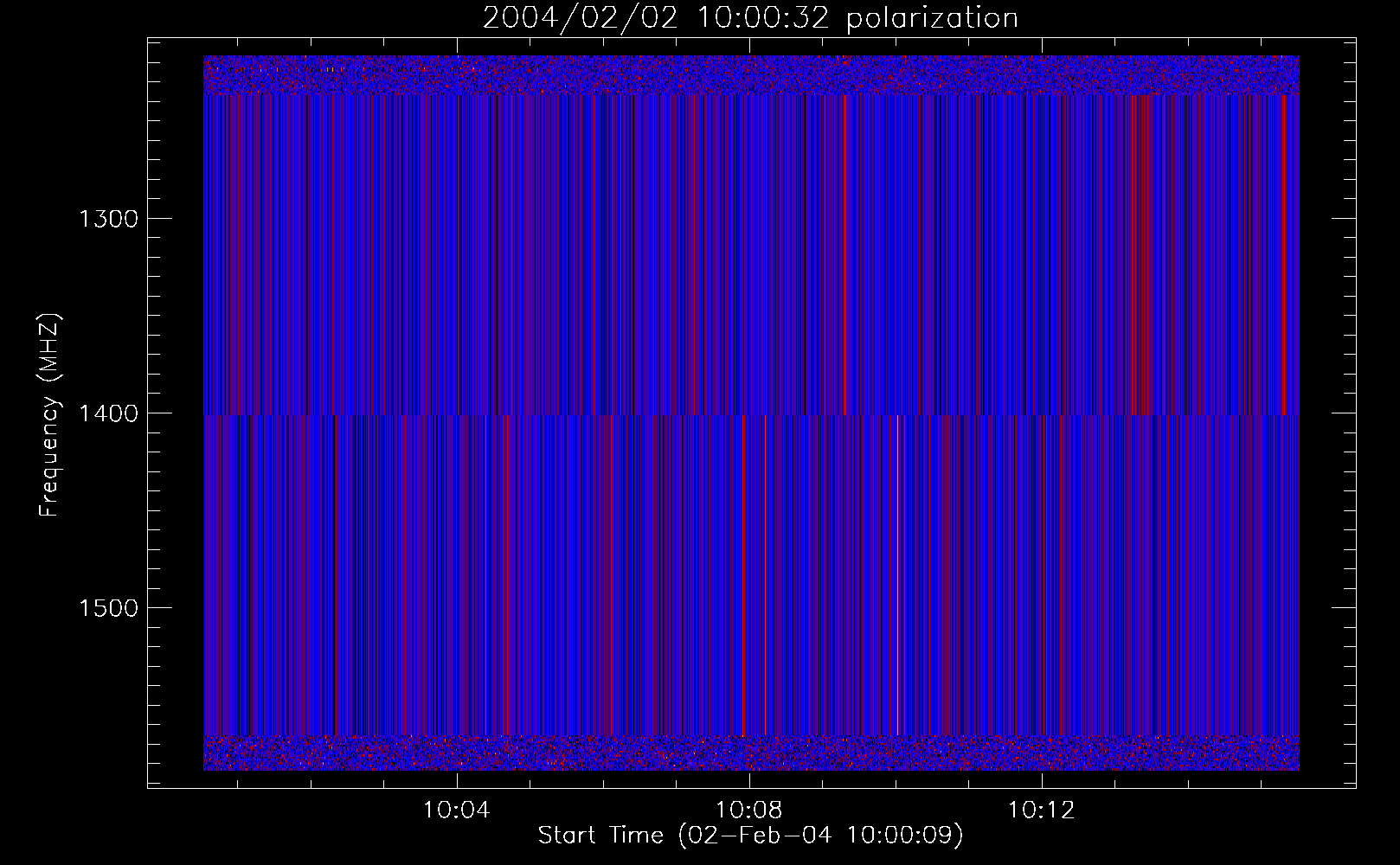Click the right-axis tick mark at 1300 MHz

1344,218
